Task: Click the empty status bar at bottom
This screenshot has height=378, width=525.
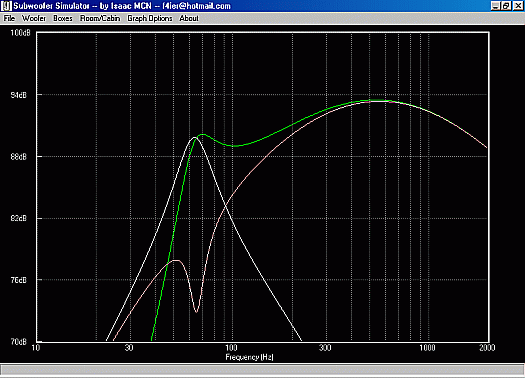Action: click(x=262, y=370)
